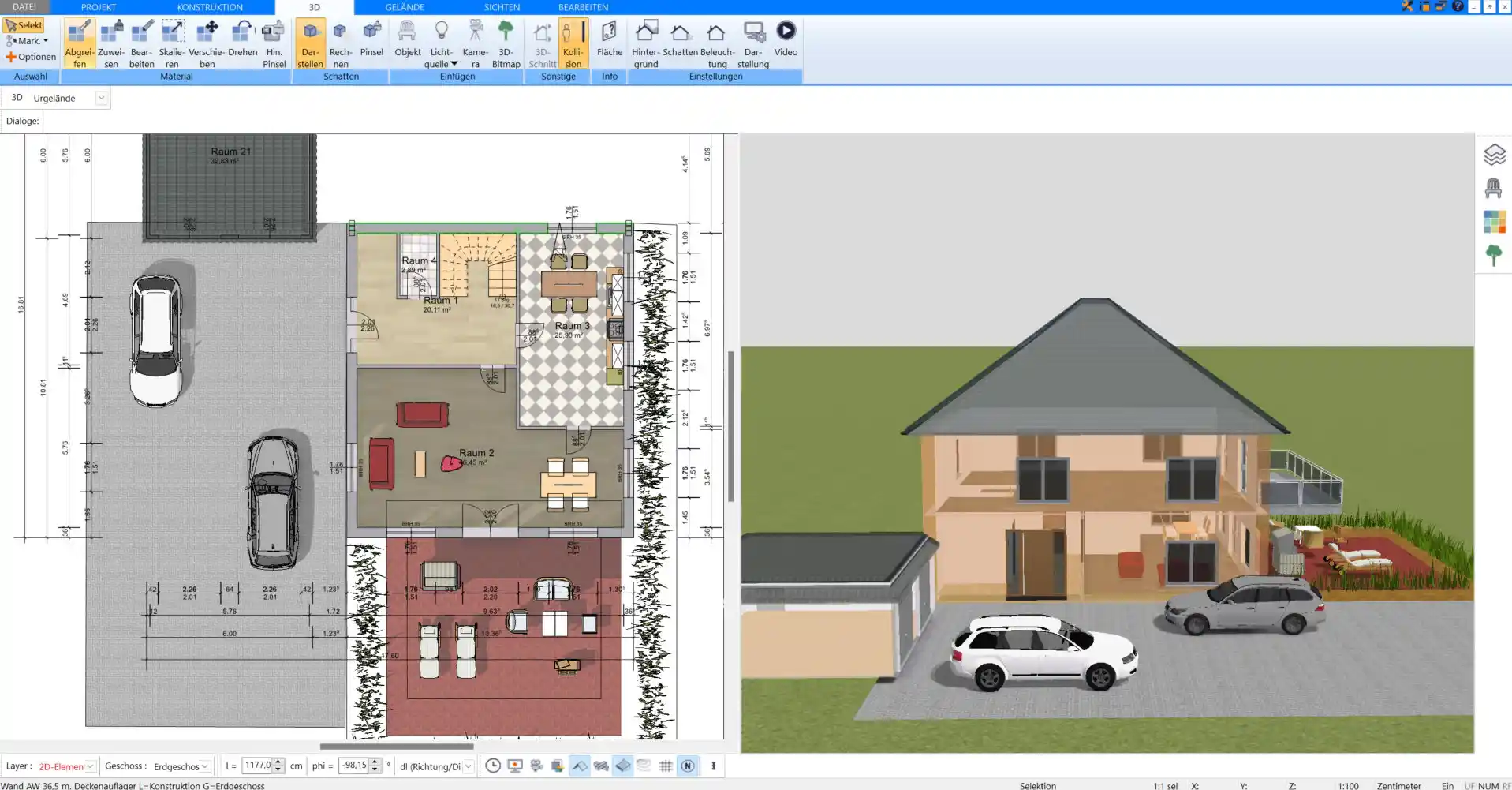The width and height of the screenshot is (1512, 790).
Task: Click the camera icon in bottom toolbar
Action: 536,766
